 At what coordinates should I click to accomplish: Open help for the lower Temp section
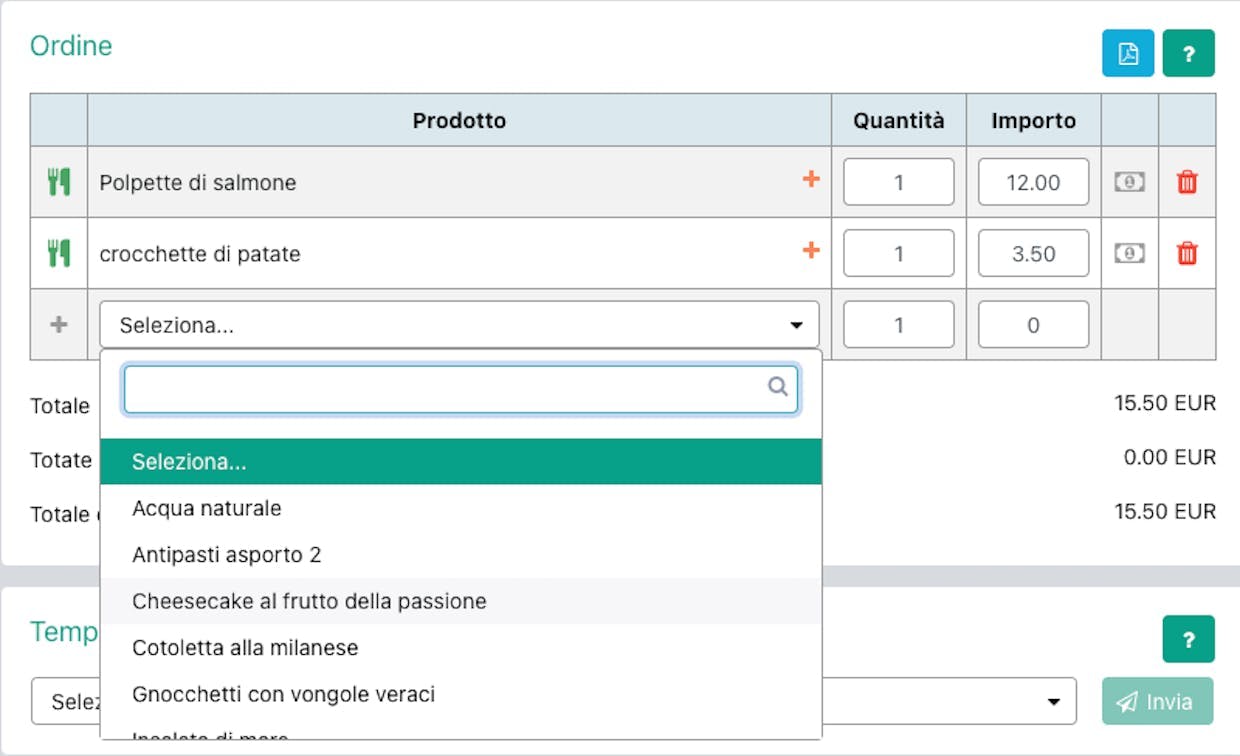(1188, 639)
